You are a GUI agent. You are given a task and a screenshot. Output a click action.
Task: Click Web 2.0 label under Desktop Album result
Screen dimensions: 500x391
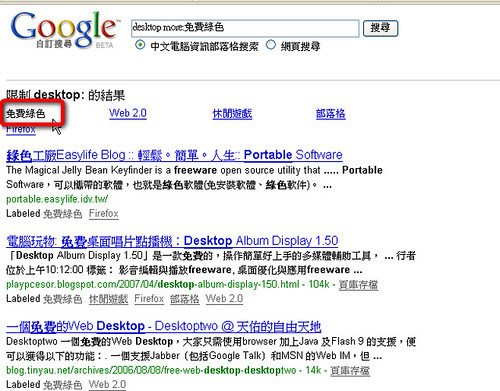[224, 299]
